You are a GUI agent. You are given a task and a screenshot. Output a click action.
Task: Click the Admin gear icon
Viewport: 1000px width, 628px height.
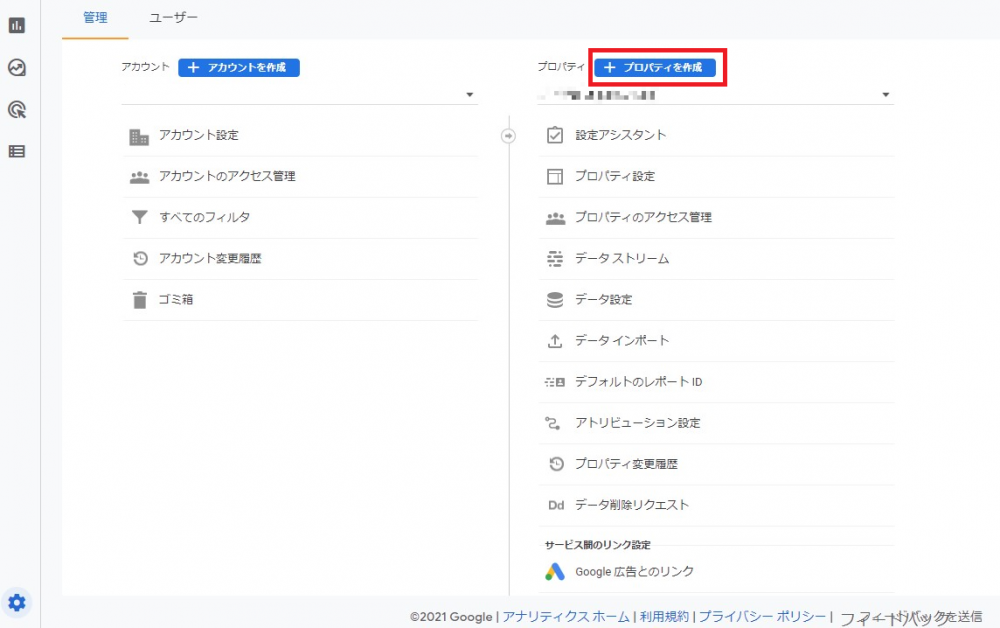17,602
